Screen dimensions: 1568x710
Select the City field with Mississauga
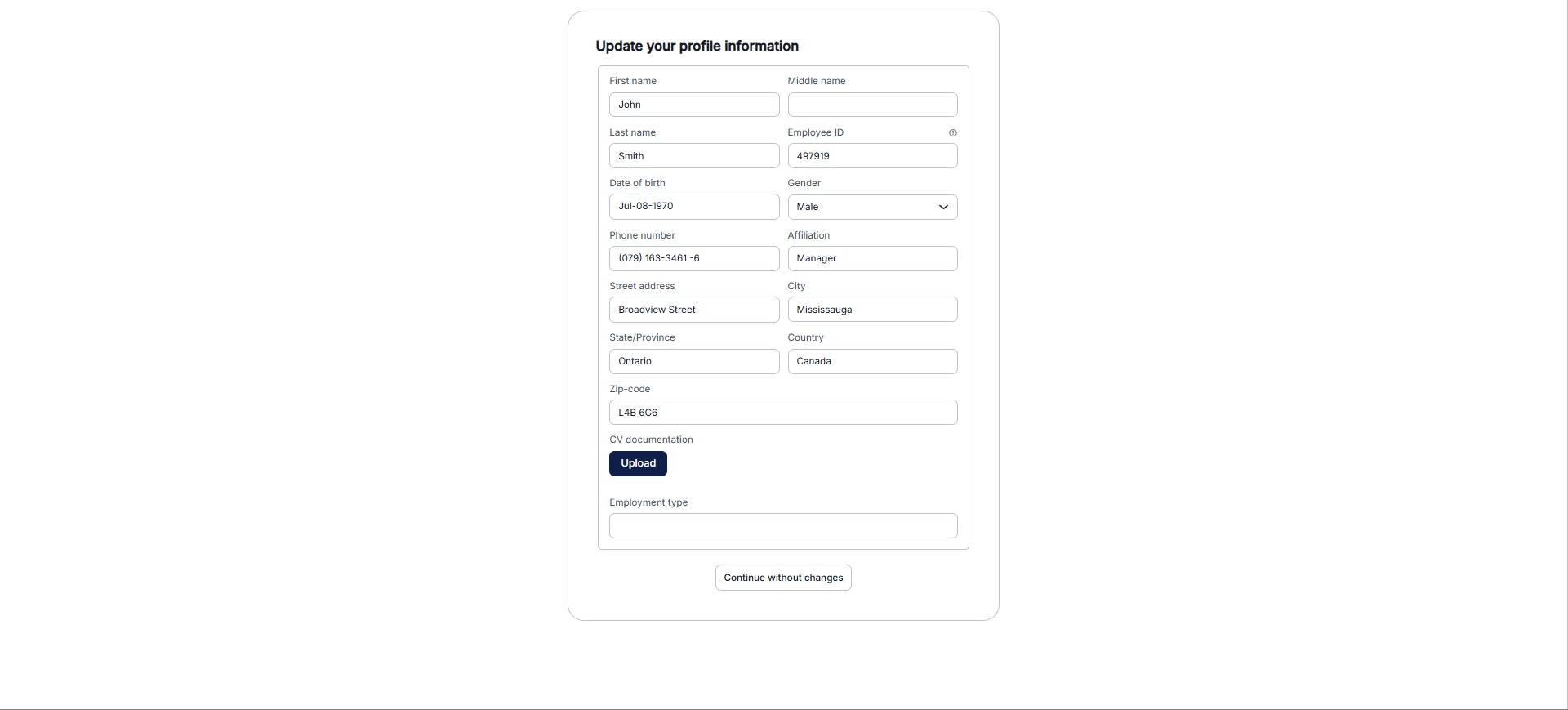(871, 310)
